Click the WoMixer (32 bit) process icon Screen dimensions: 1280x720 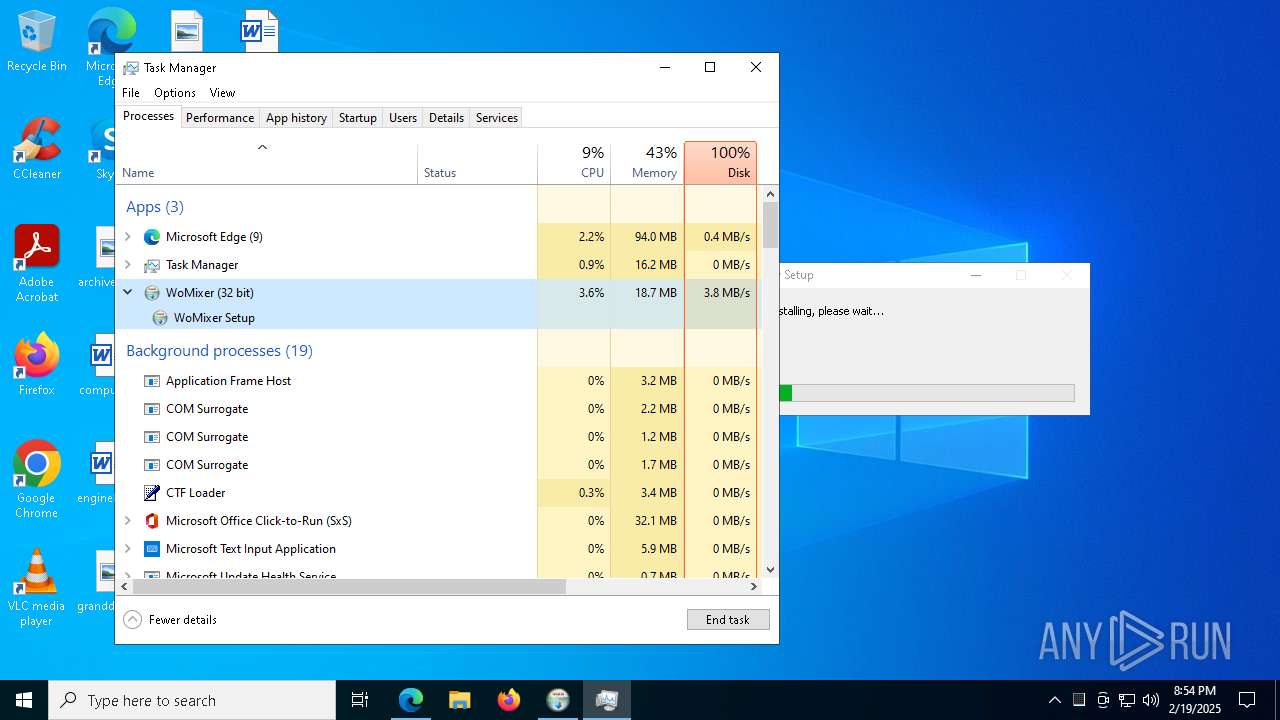(152, 293)
